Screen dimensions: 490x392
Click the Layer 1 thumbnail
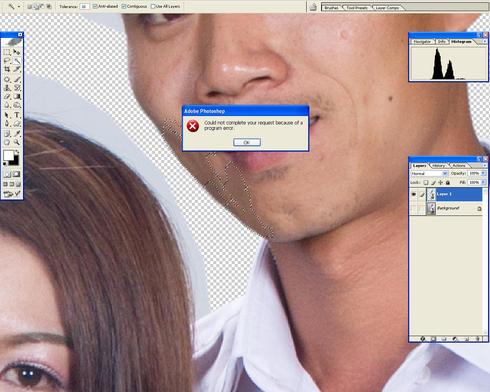click(431, 194)
